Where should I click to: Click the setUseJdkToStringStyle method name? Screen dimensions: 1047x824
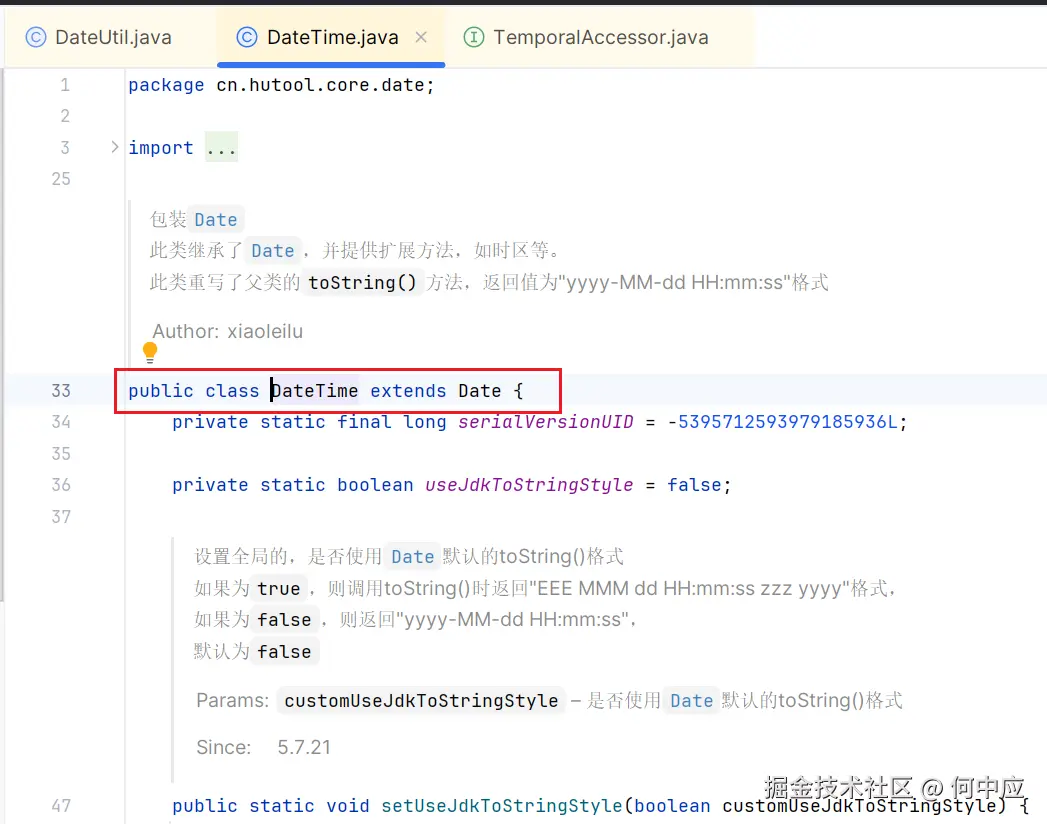pos(501,806)
